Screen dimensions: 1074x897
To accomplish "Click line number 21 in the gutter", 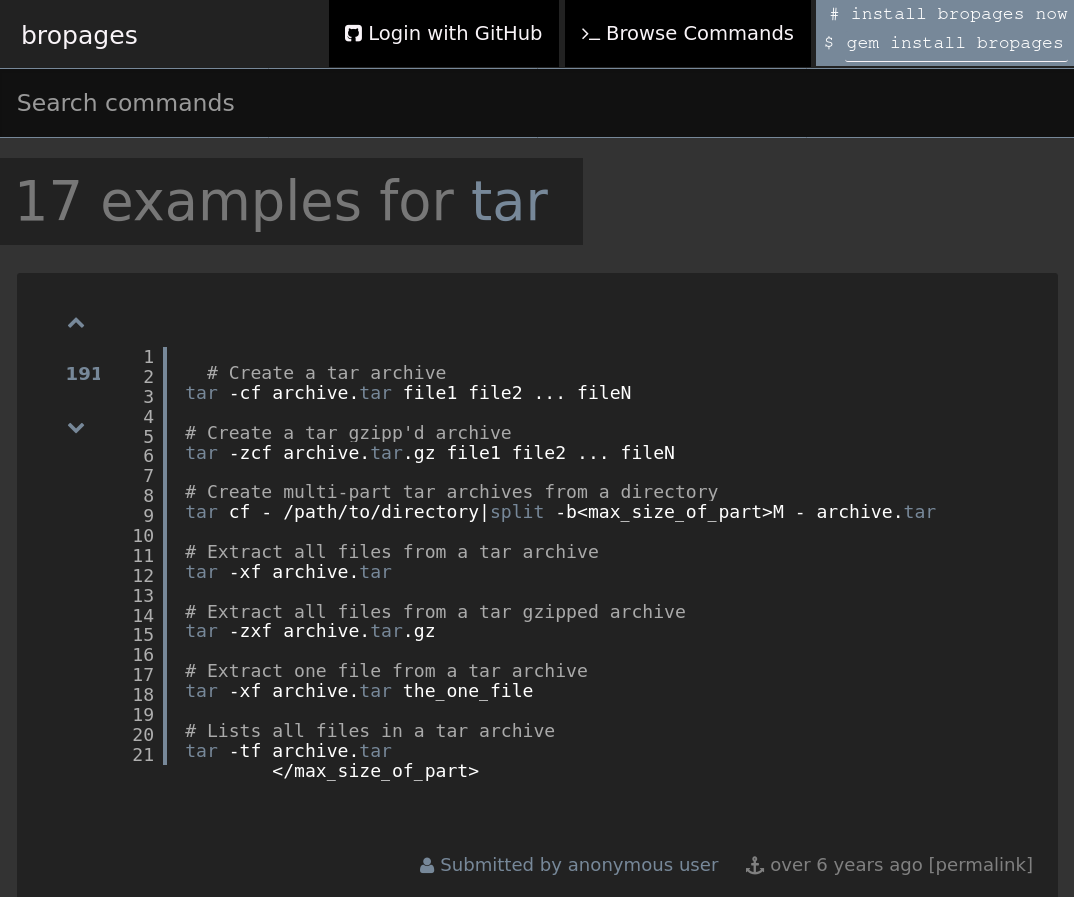I will pyautogui.click(x=144, y=755).
